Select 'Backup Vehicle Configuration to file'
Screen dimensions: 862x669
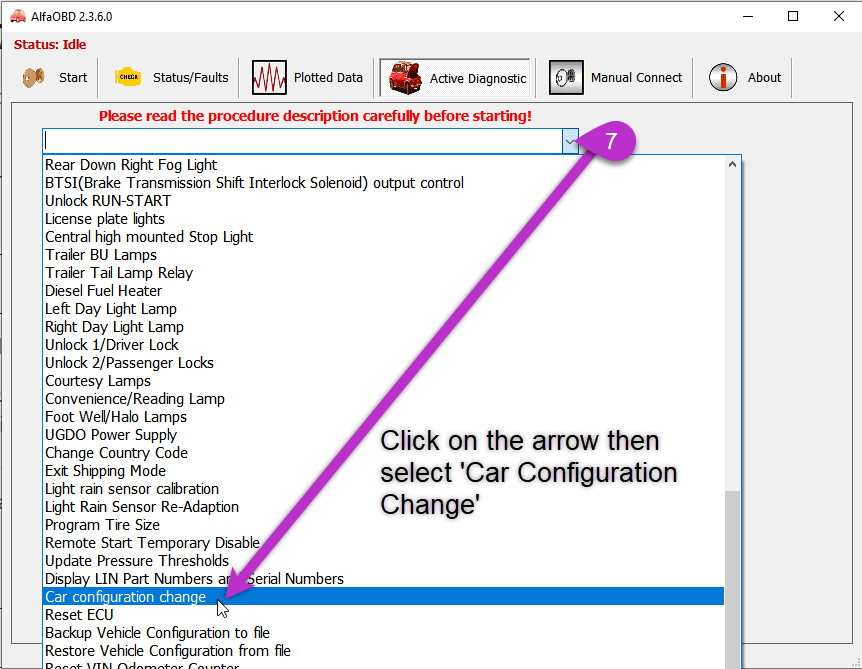point(383,633)
